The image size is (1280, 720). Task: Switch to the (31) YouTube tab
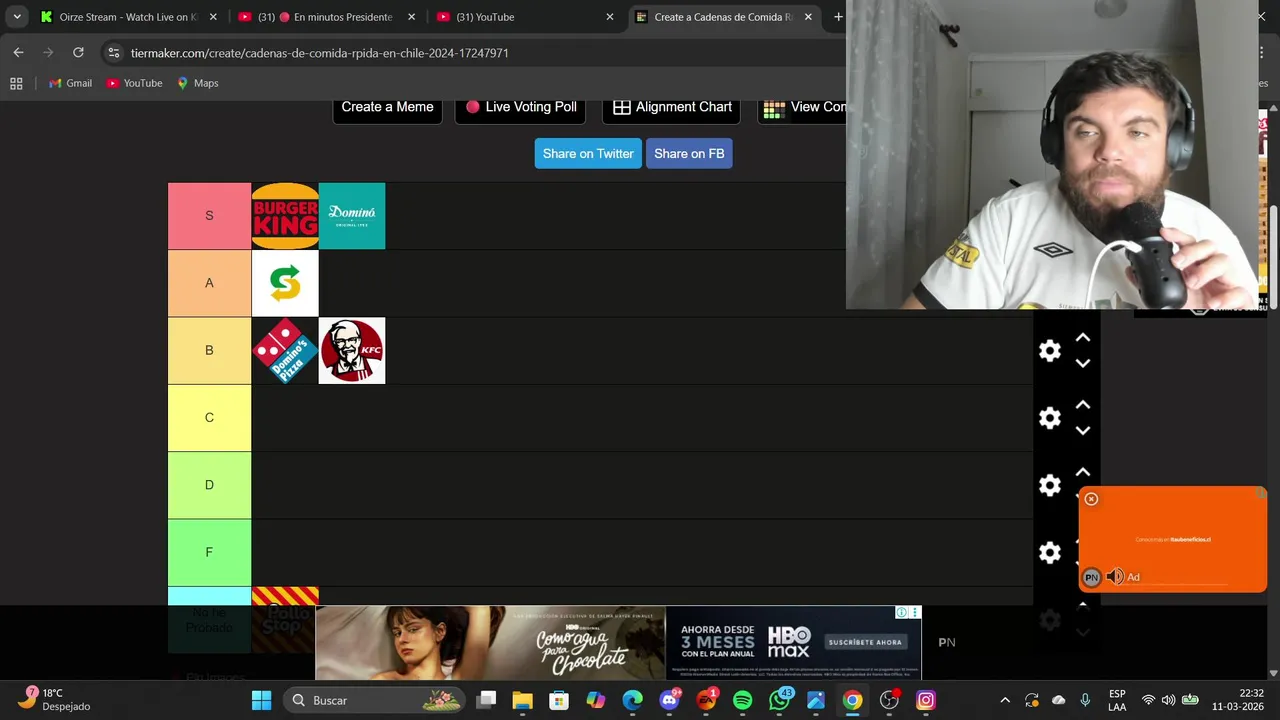pyautogui.click(x=518, y=17)
